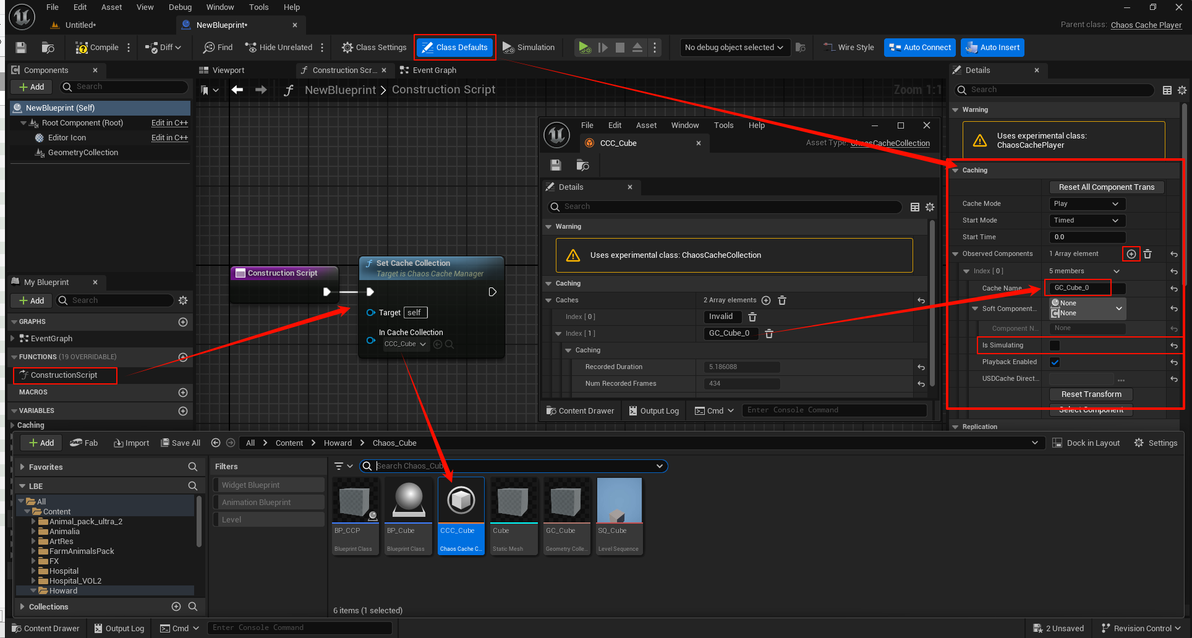Add a new component with Add button

pyautogui.click(x=31, y=87)
